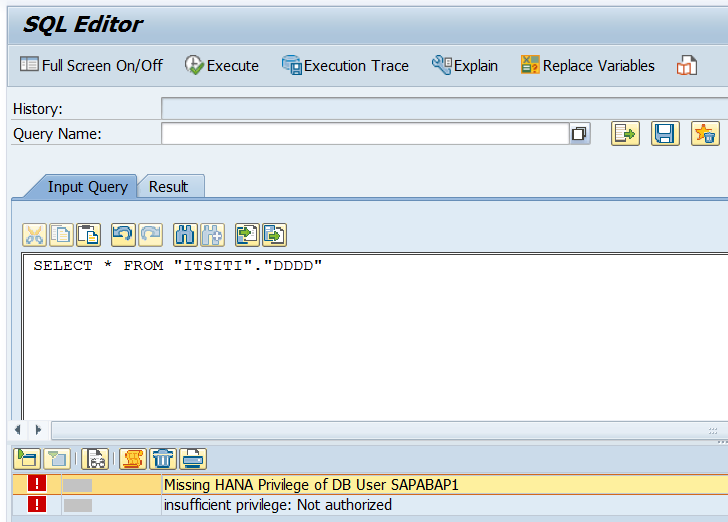Click the SELECT * FROM query text
728x522 pixels.
coord(177,266)
